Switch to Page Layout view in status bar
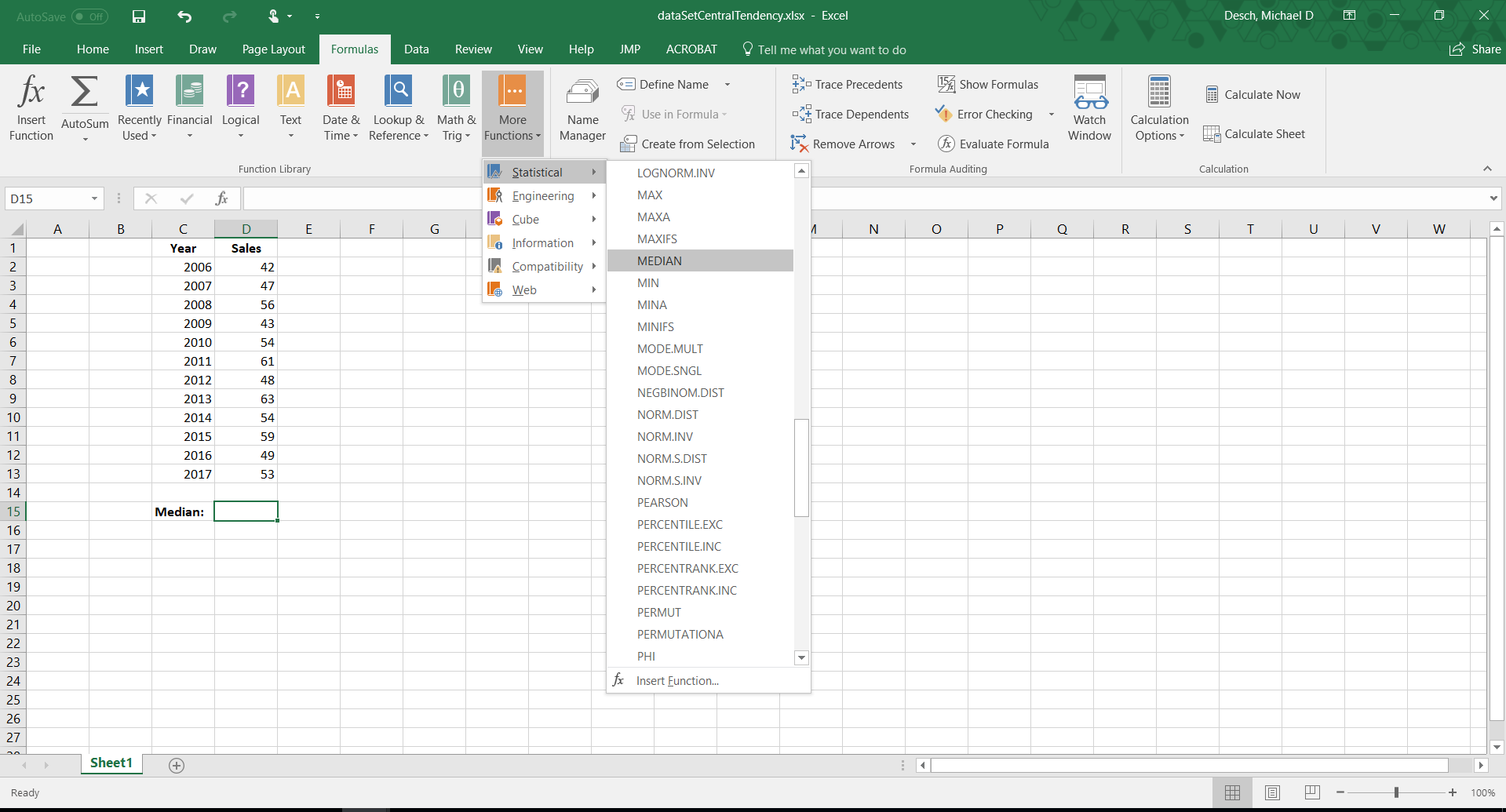 coord(1272,792)
